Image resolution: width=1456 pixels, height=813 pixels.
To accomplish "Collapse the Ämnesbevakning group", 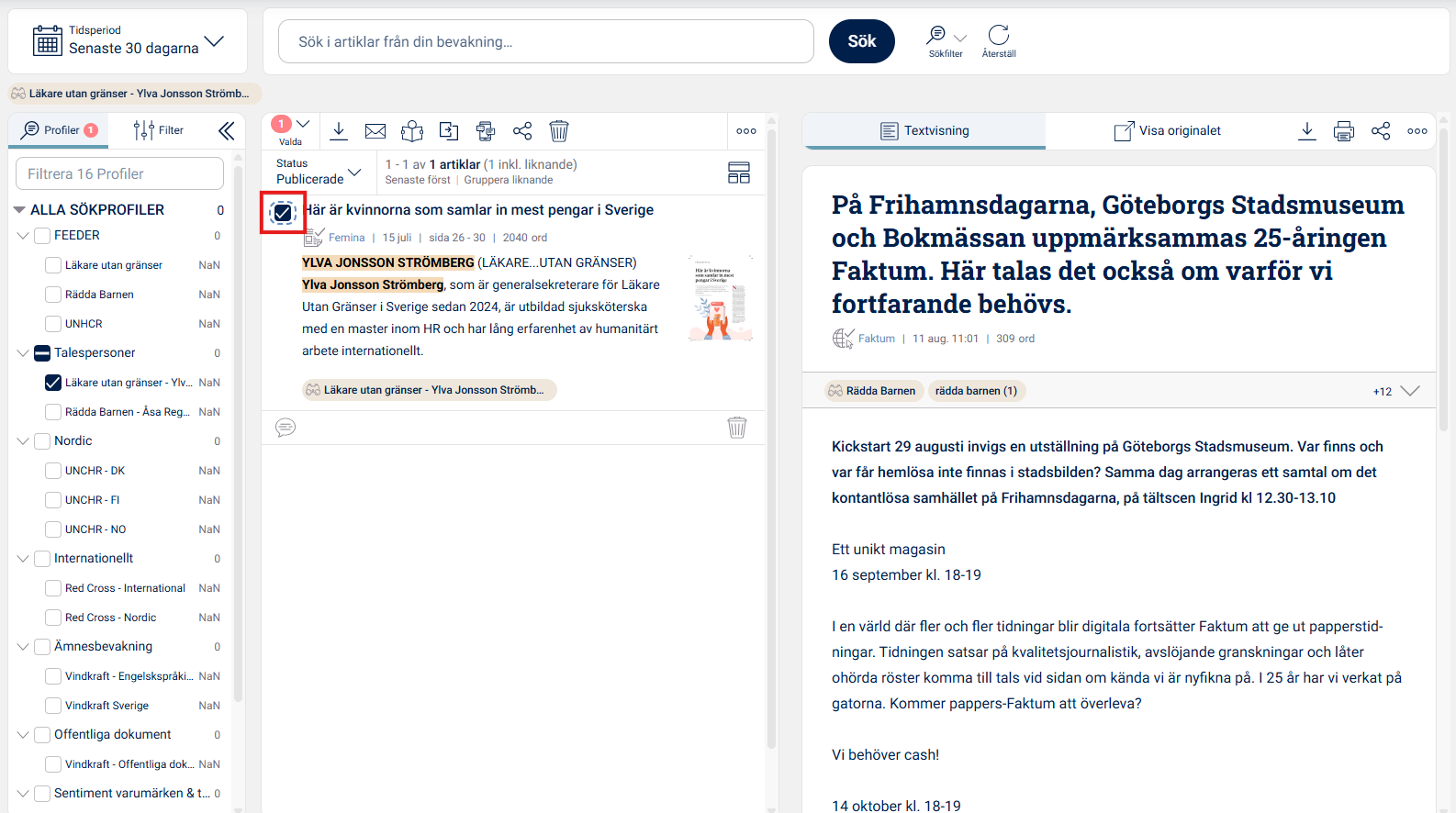I will click(x=23, y=647).
